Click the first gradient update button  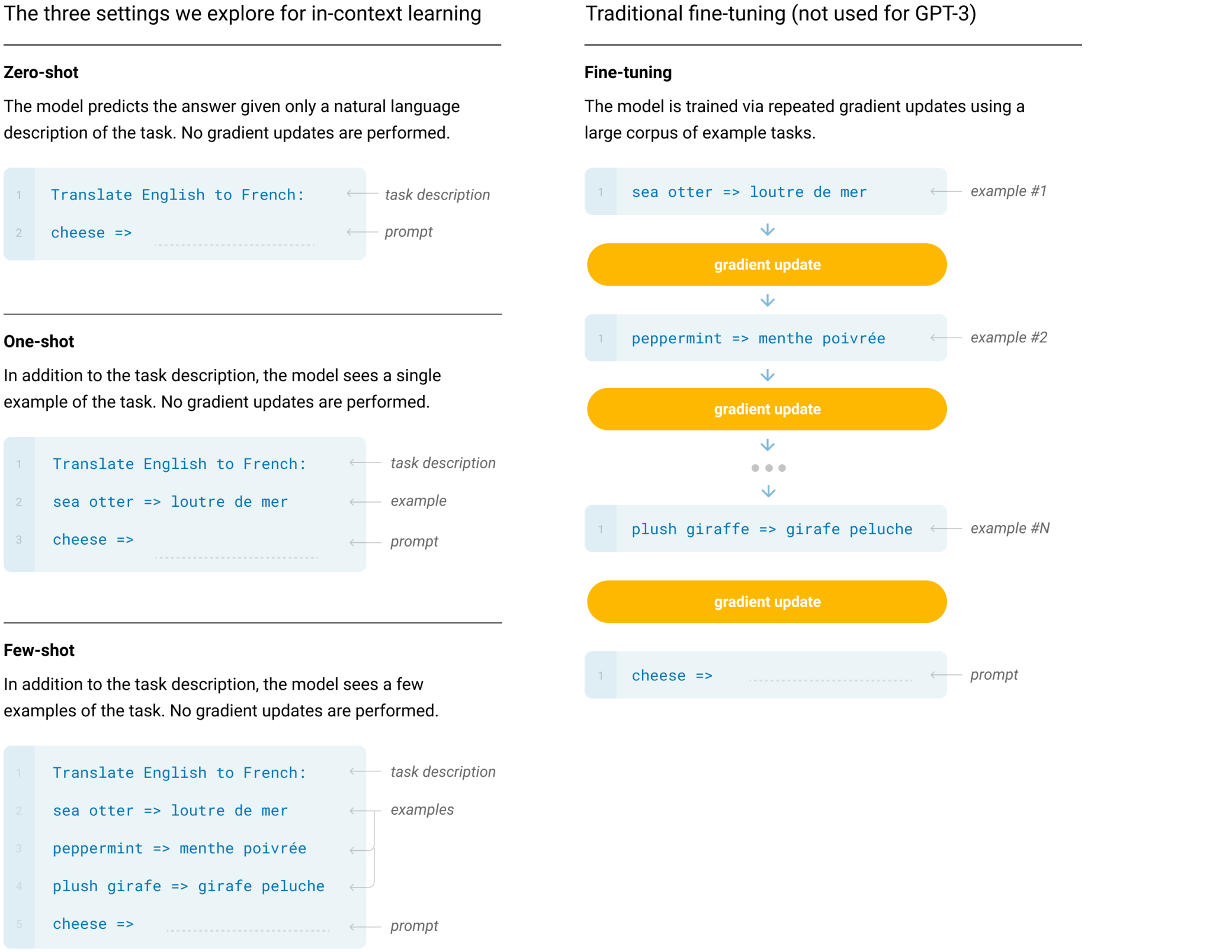[x=766, y=265]
